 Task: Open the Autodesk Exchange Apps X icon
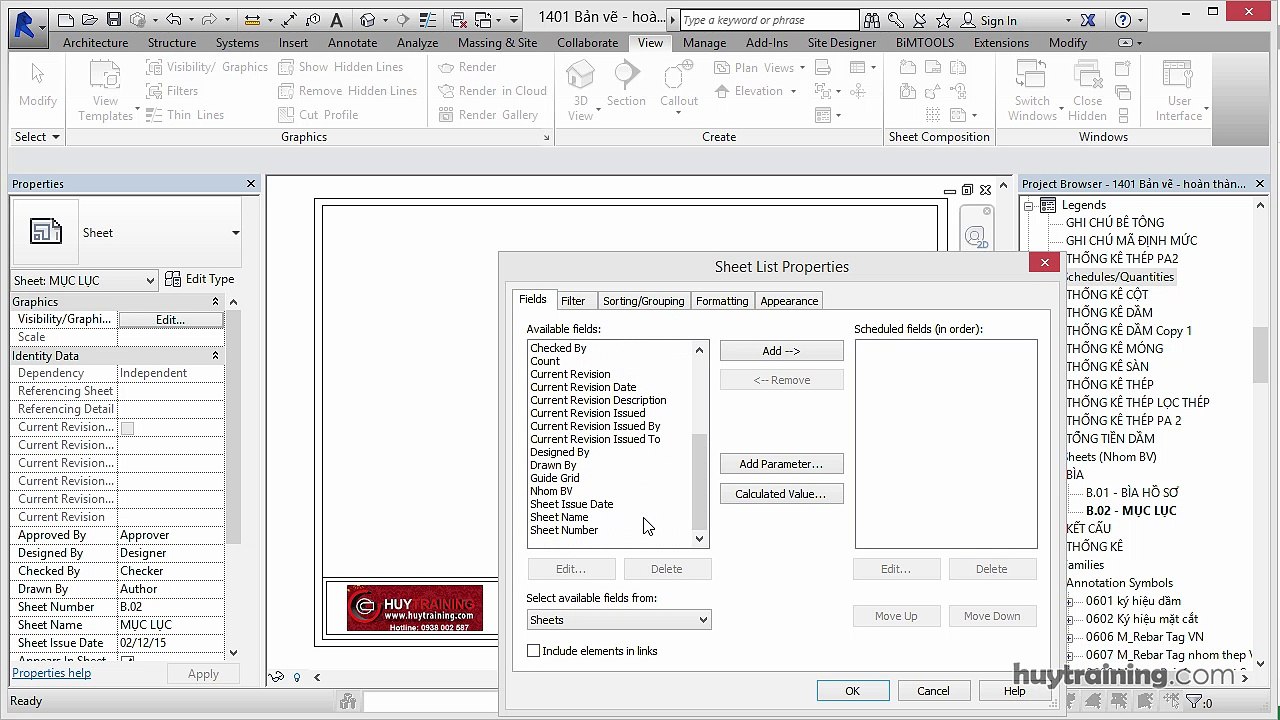(x=1088, y=20)
